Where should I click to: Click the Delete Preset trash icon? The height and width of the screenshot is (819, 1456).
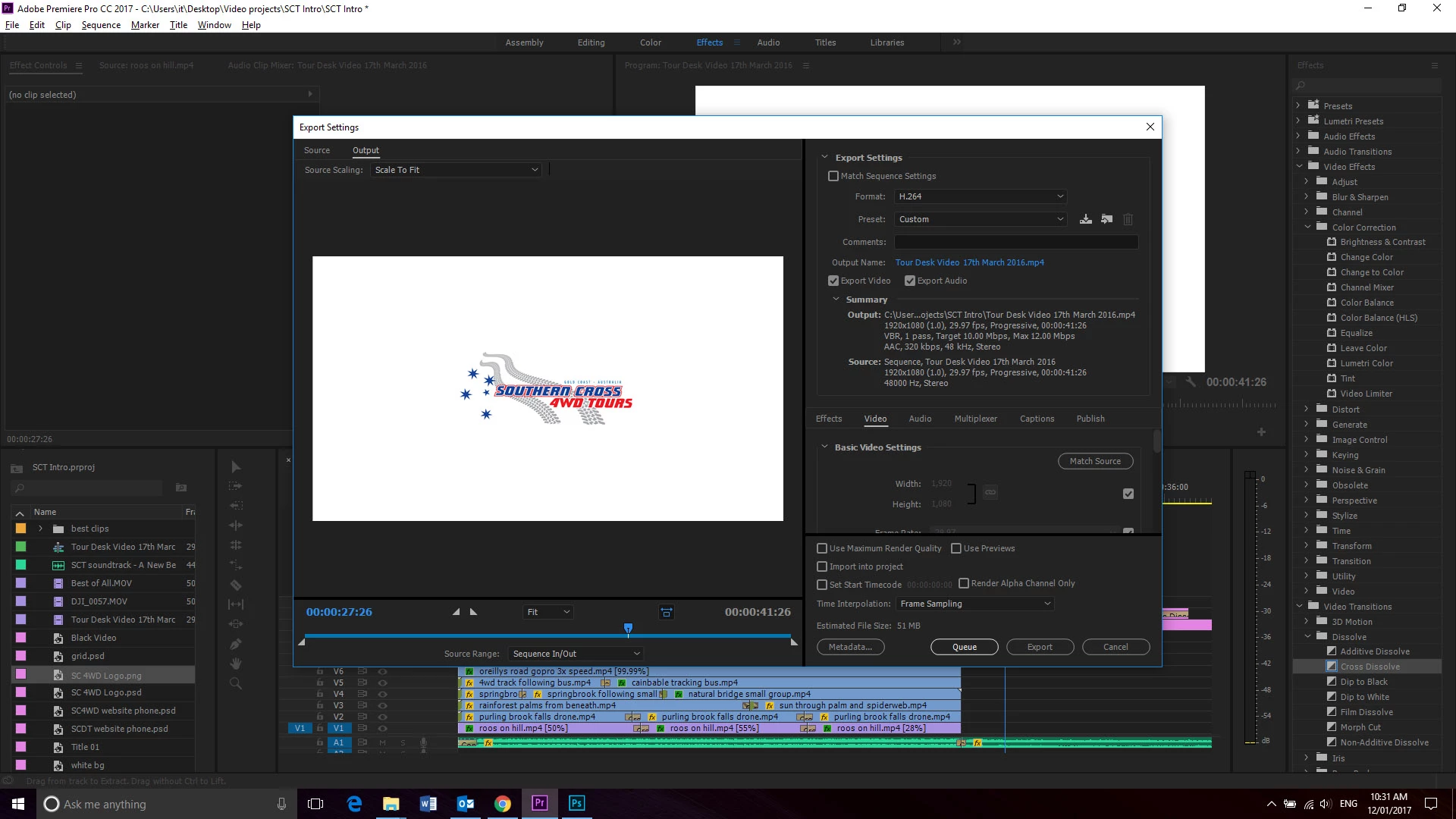[1128, 219]
